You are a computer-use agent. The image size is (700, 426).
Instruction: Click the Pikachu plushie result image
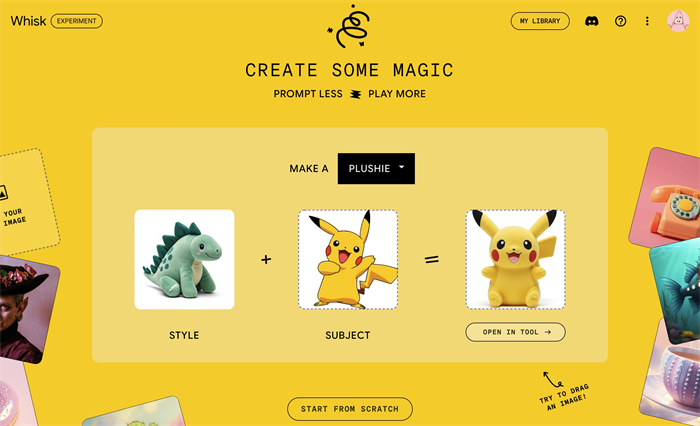[x=516, y=259]
